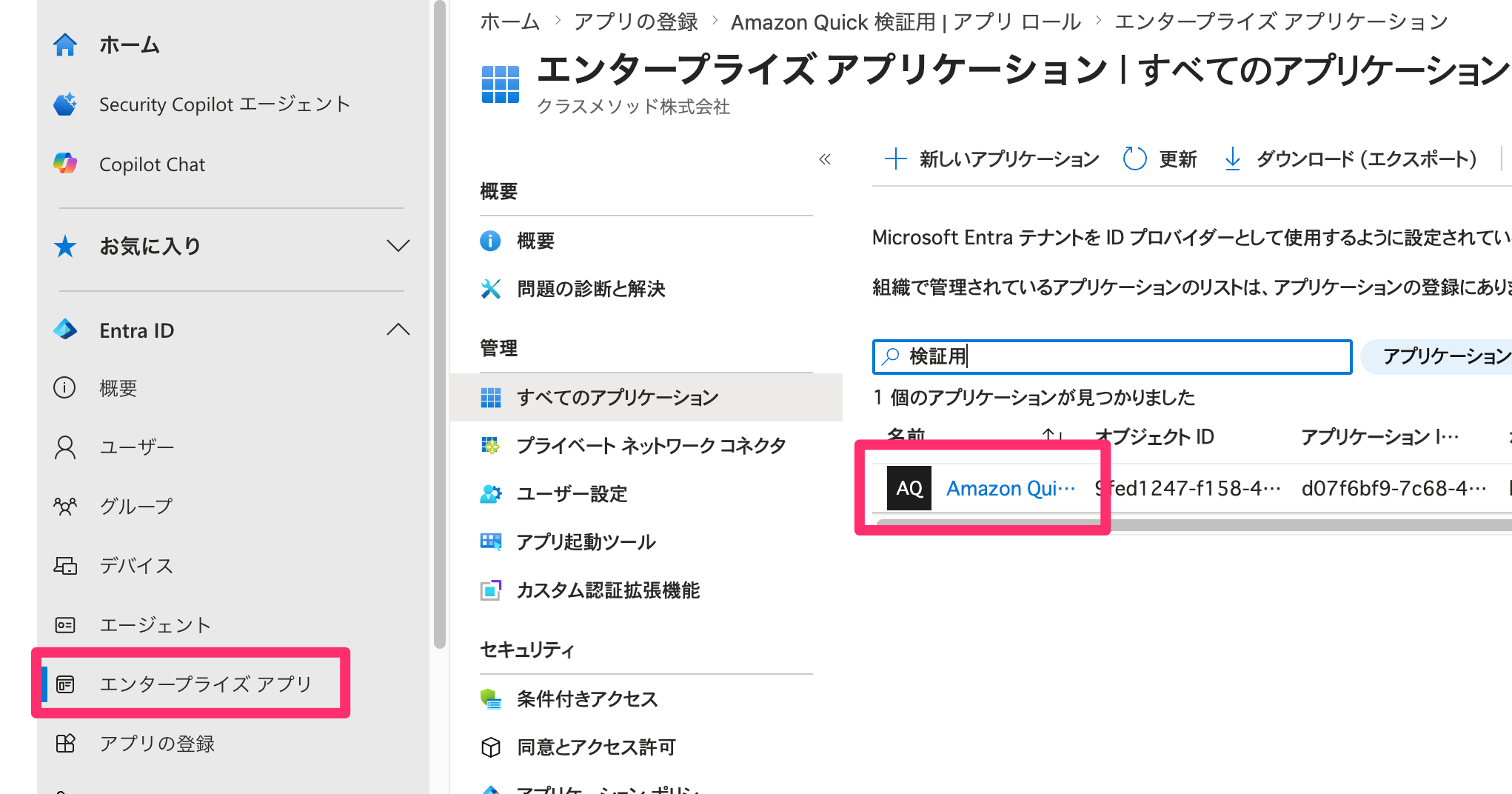Select すべてのアプリケーション menu item
The width and height of the screenshot is (1512, 794).
tap(646, 398)
